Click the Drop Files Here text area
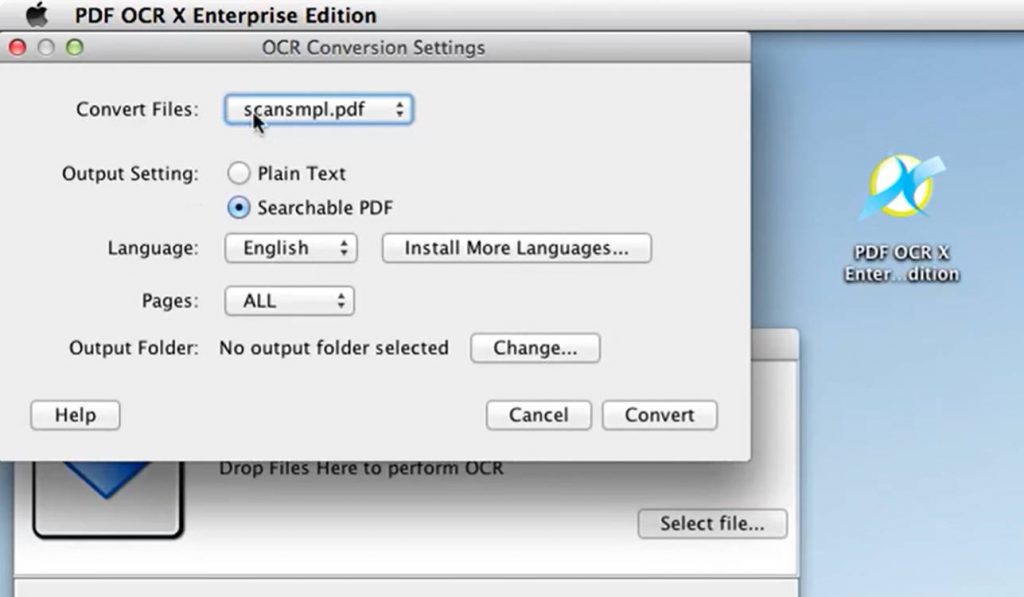The height and width of the screenshot is (597, 1024). click(x=360, y=467)
